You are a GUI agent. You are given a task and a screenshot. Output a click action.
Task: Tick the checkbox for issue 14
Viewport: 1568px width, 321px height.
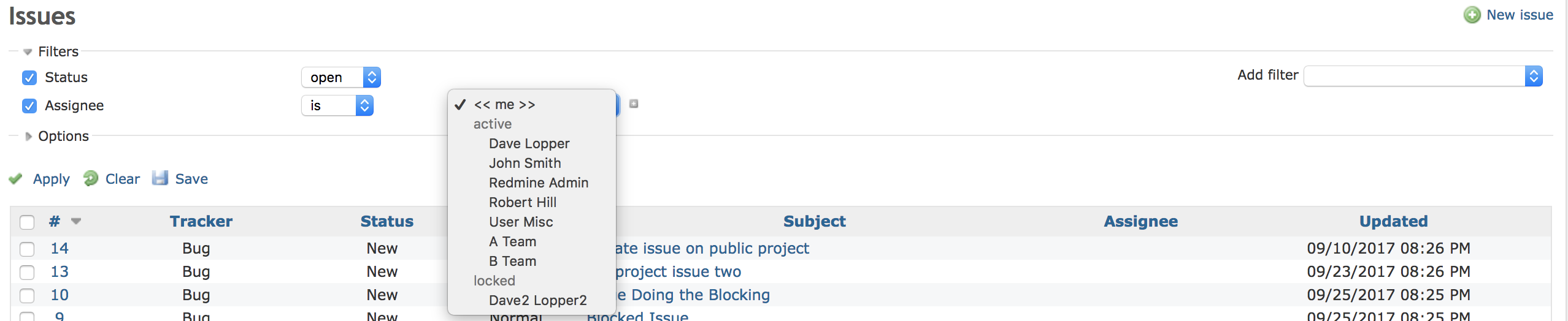coord(27,249)
